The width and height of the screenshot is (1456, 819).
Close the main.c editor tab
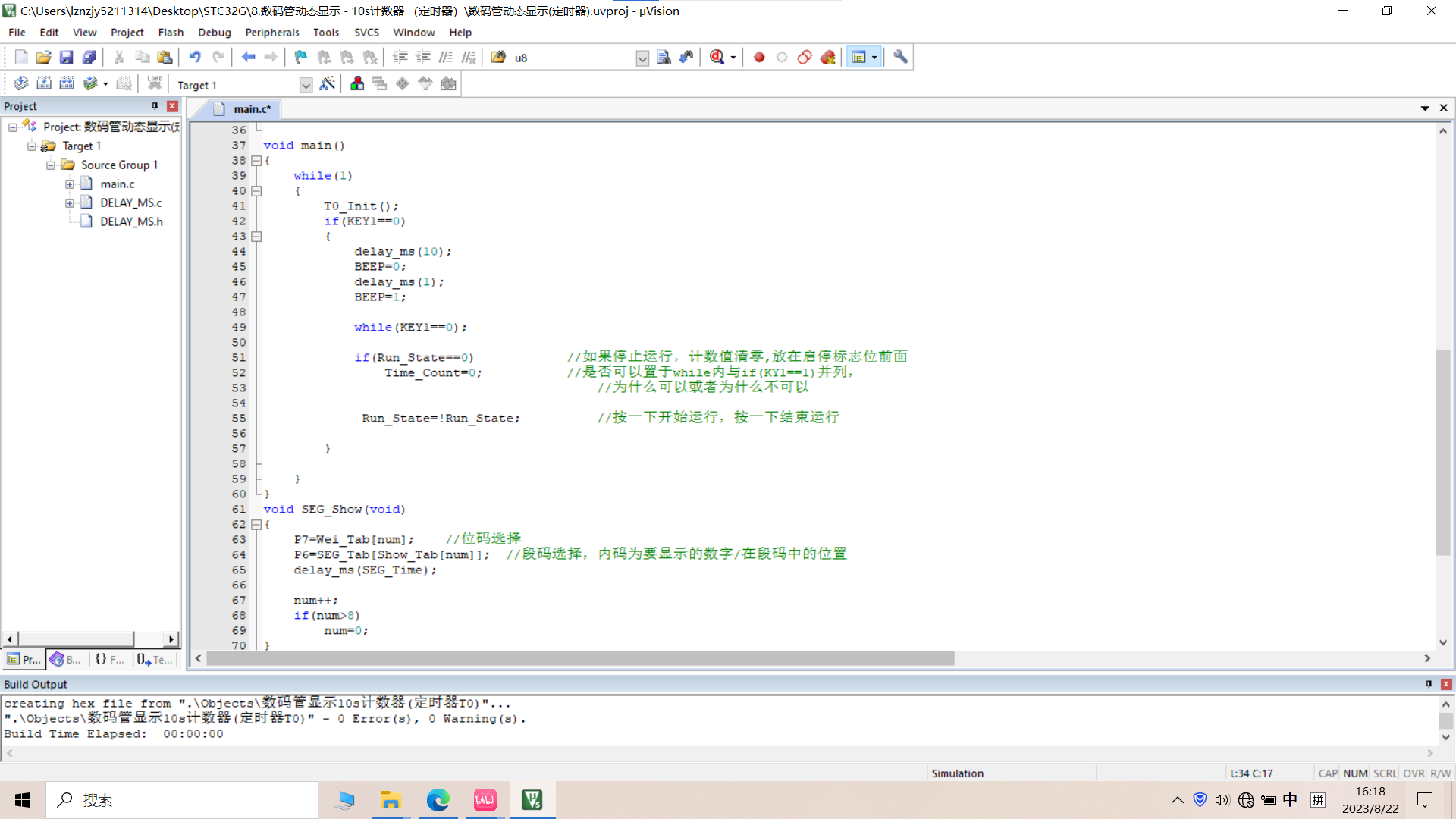pyautogui.click(x=1444, y=108)
